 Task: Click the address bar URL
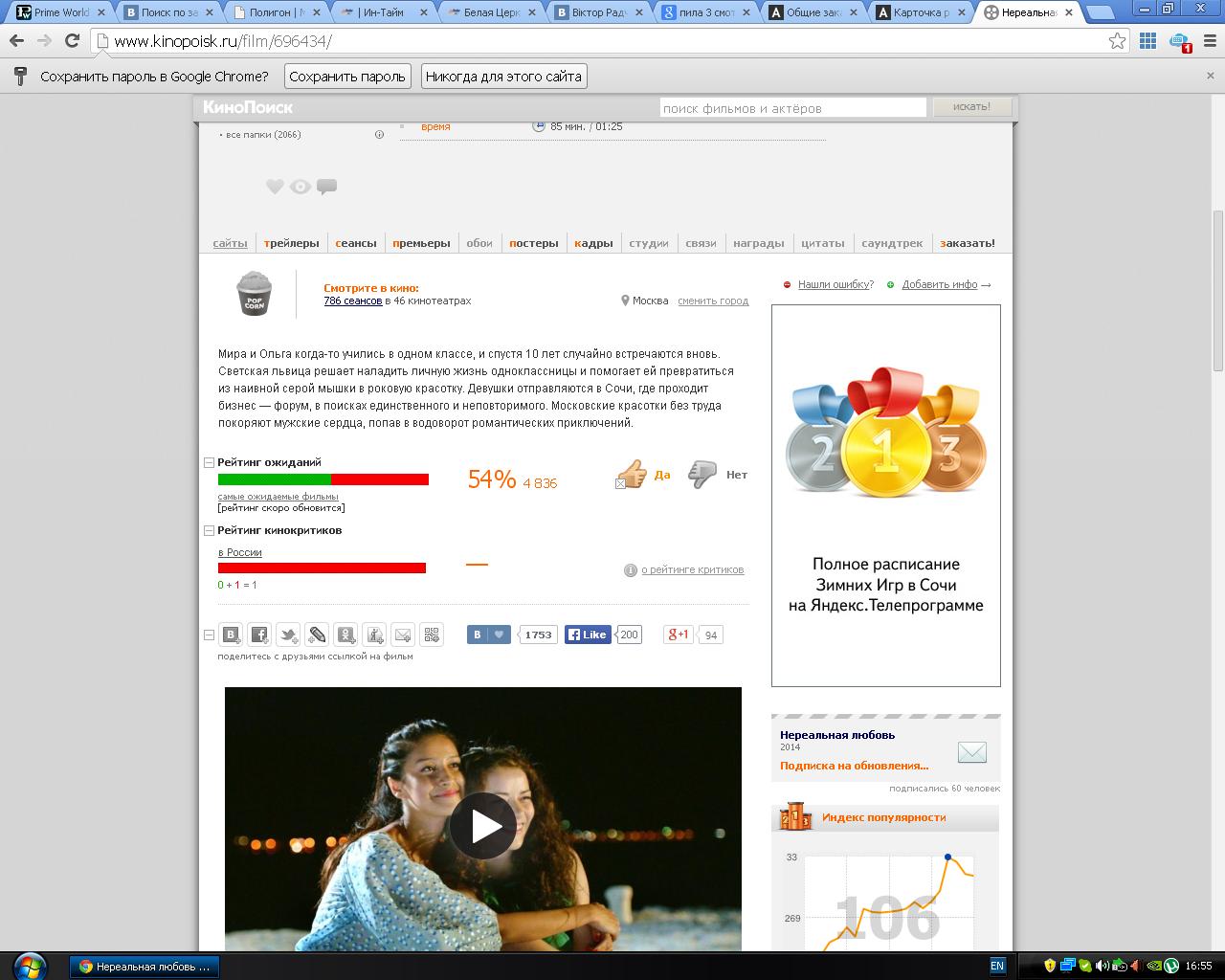223,41
